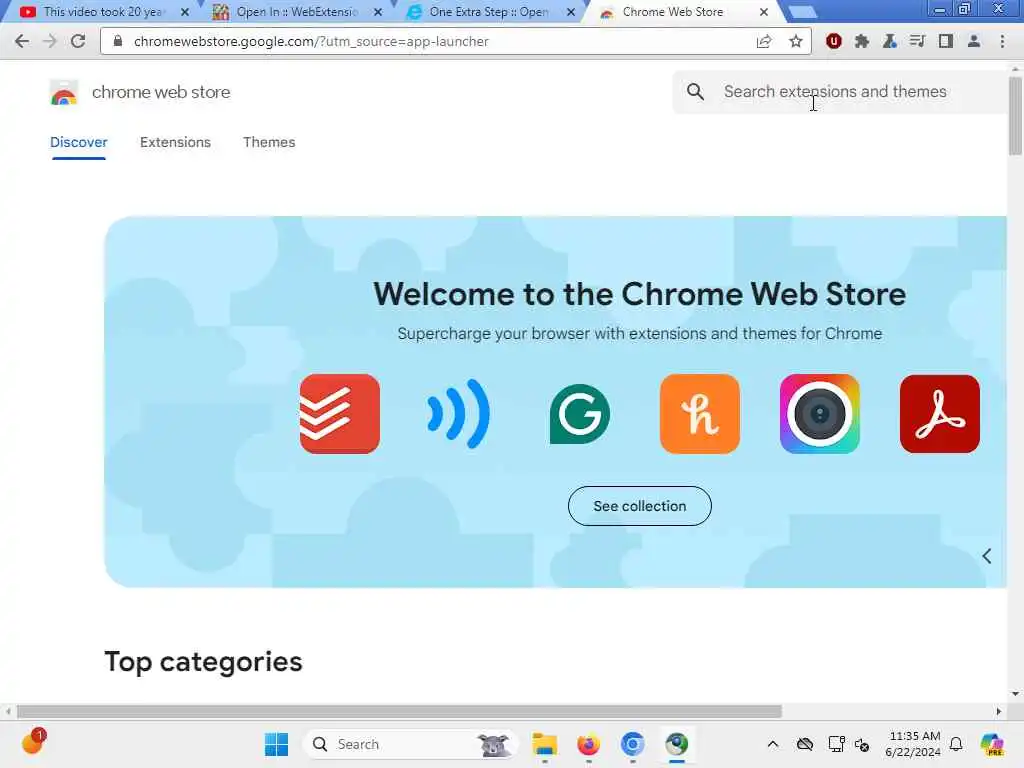This screenshot has width=1024, height=768.
Task: Click the address bar URL
Action: click(311, 41)
